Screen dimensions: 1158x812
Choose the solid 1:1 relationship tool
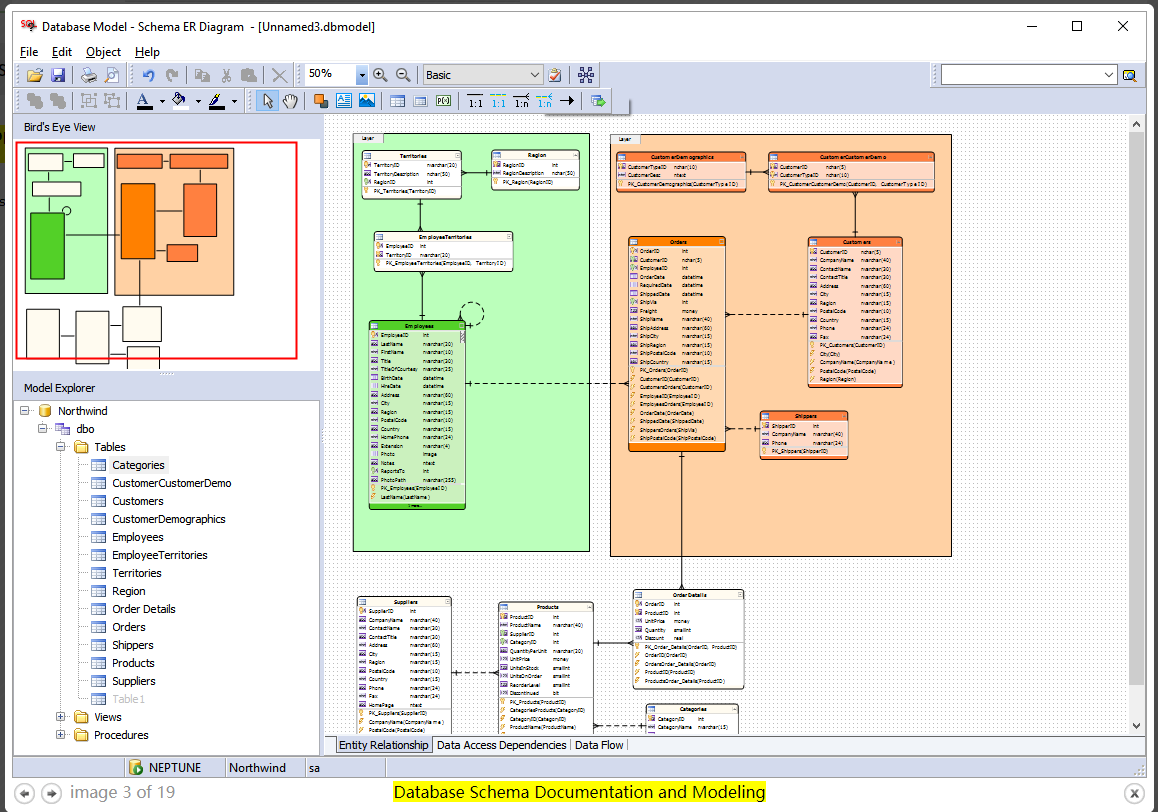click(476, 101)
